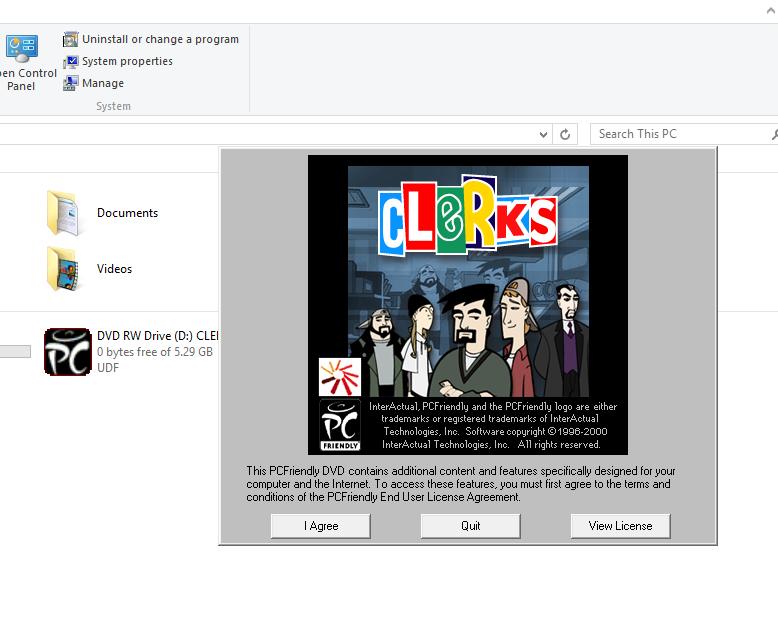Screen dimensions: 778x635
Task: Click the PC Friendly logo in dialog
Action: click(x=340, y=425)
